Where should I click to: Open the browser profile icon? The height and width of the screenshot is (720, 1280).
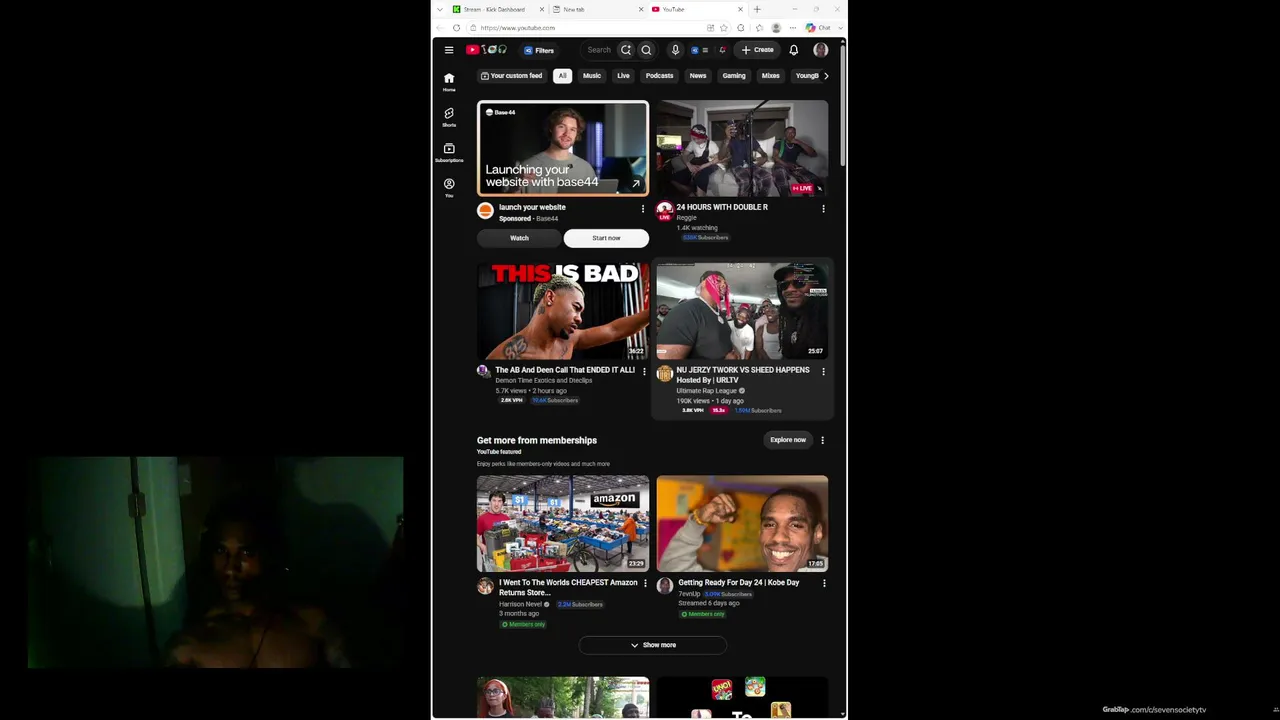tap(776, 28)
